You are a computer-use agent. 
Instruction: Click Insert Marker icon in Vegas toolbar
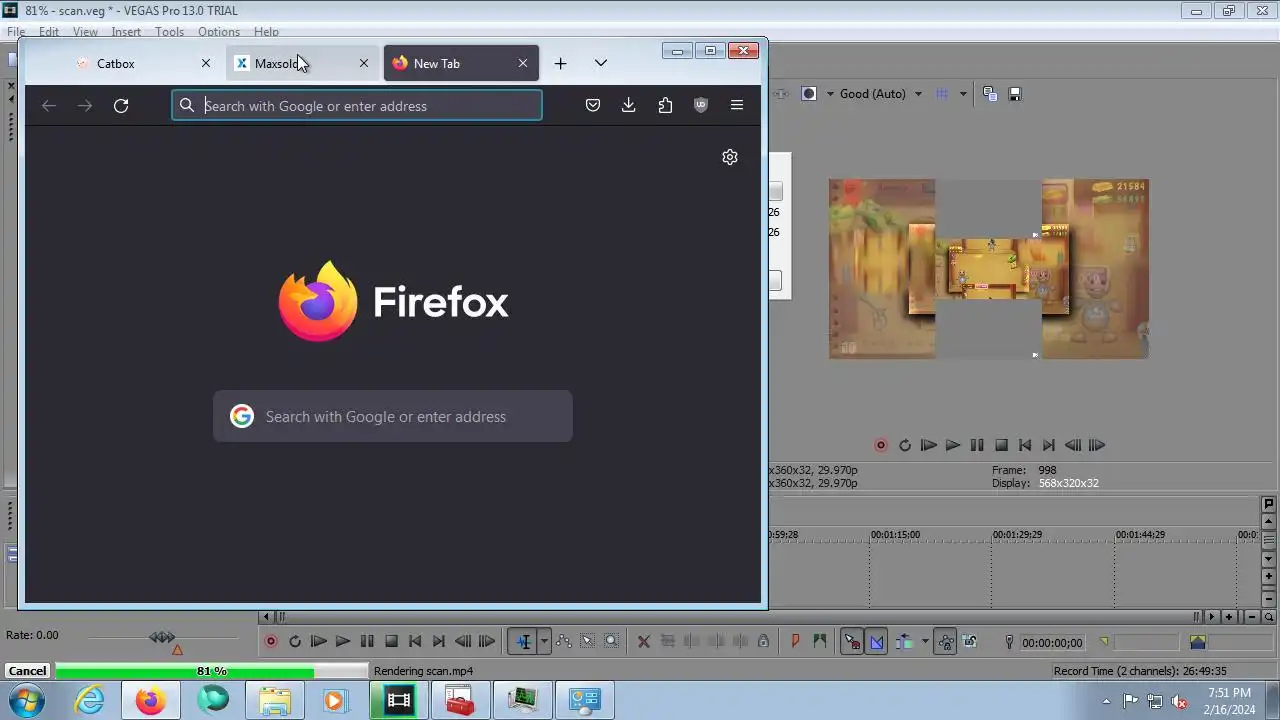(x=796, y=642)
